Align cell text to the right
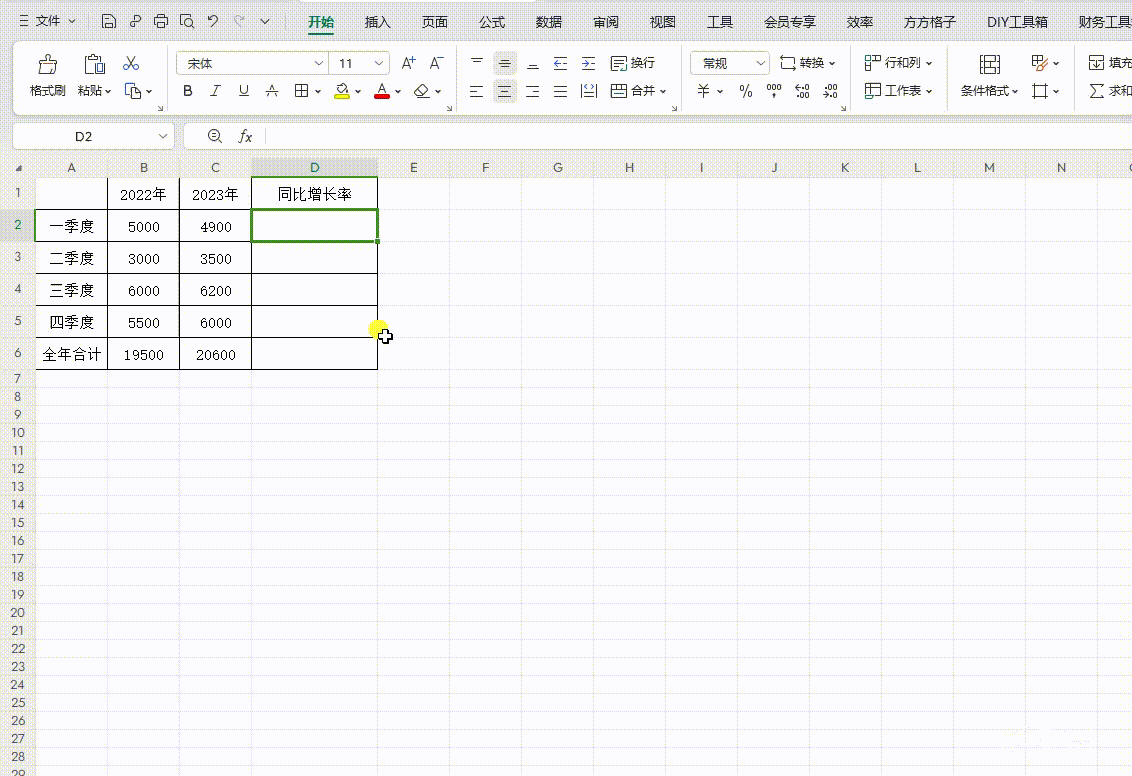The width and height of the screenshot is (1132, 776). pos(533,91)
